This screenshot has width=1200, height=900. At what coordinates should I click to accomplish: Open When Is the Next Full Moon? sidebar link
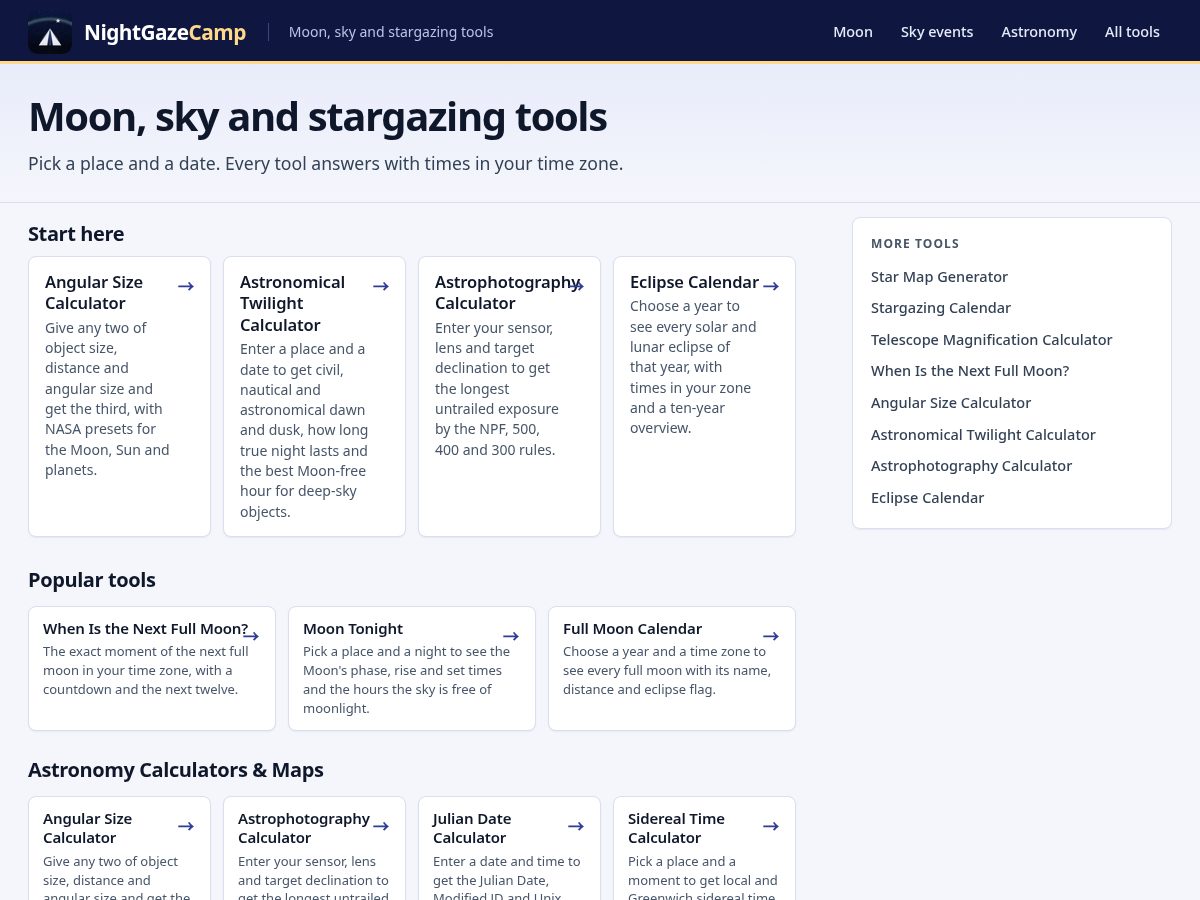(x=970, y=371)
